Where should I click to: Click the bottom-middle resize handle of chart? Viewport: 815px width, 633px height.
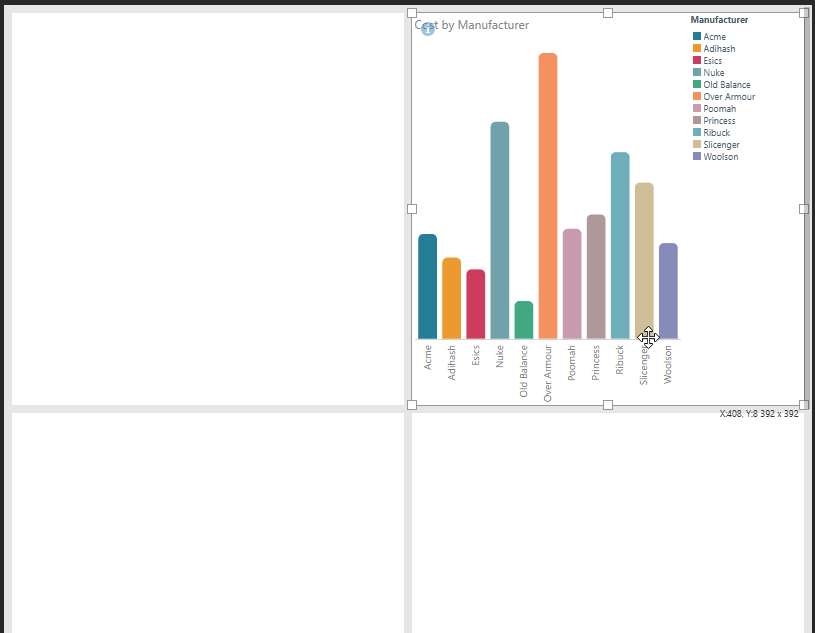click(608, 405)
